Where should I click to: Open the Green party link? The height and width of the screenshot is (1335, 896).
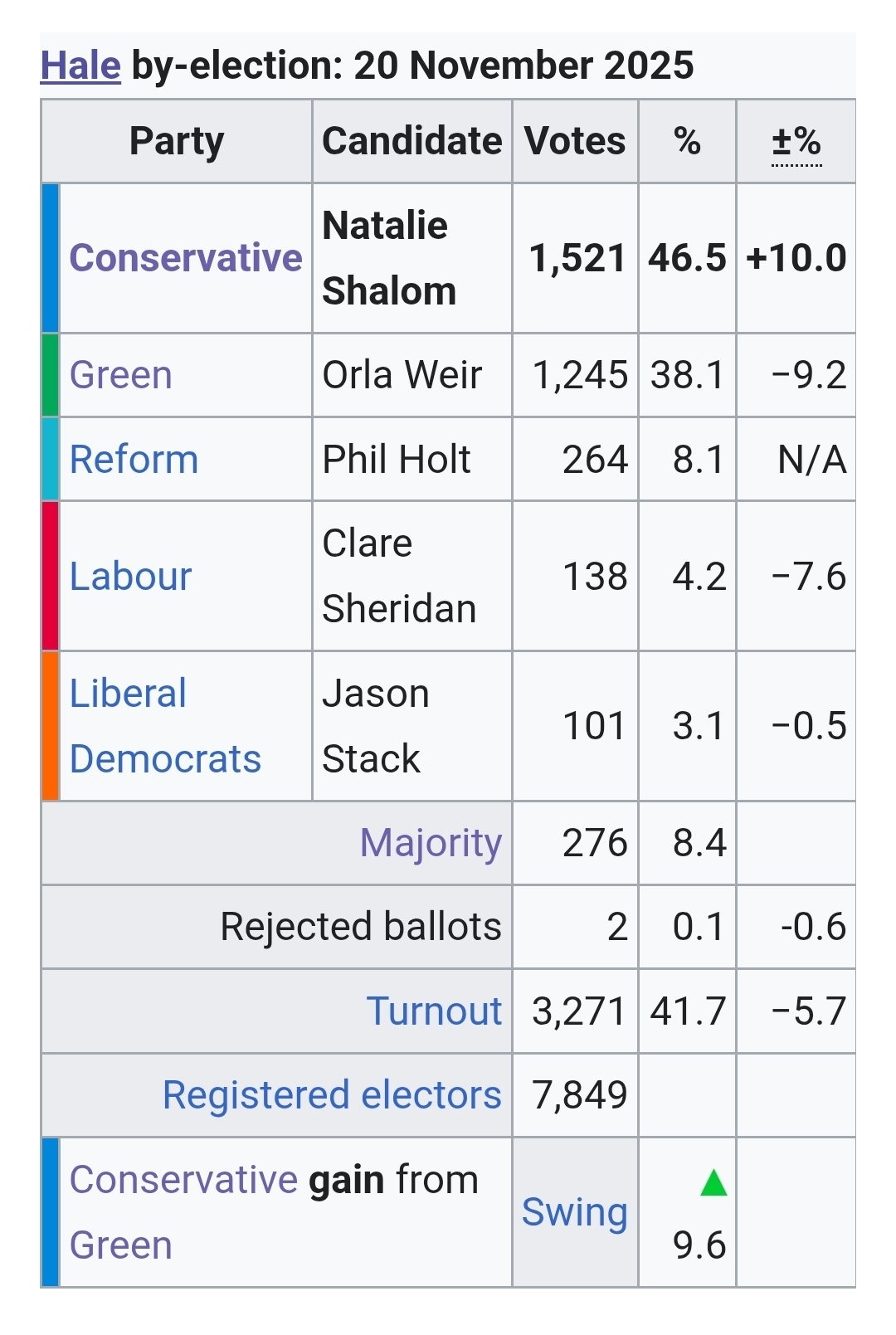pyautogui.click(x=120, y=375)
